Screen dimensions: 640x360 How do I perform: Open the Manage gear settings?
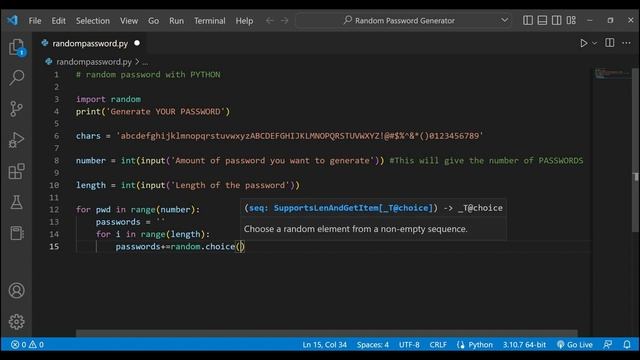17,322
